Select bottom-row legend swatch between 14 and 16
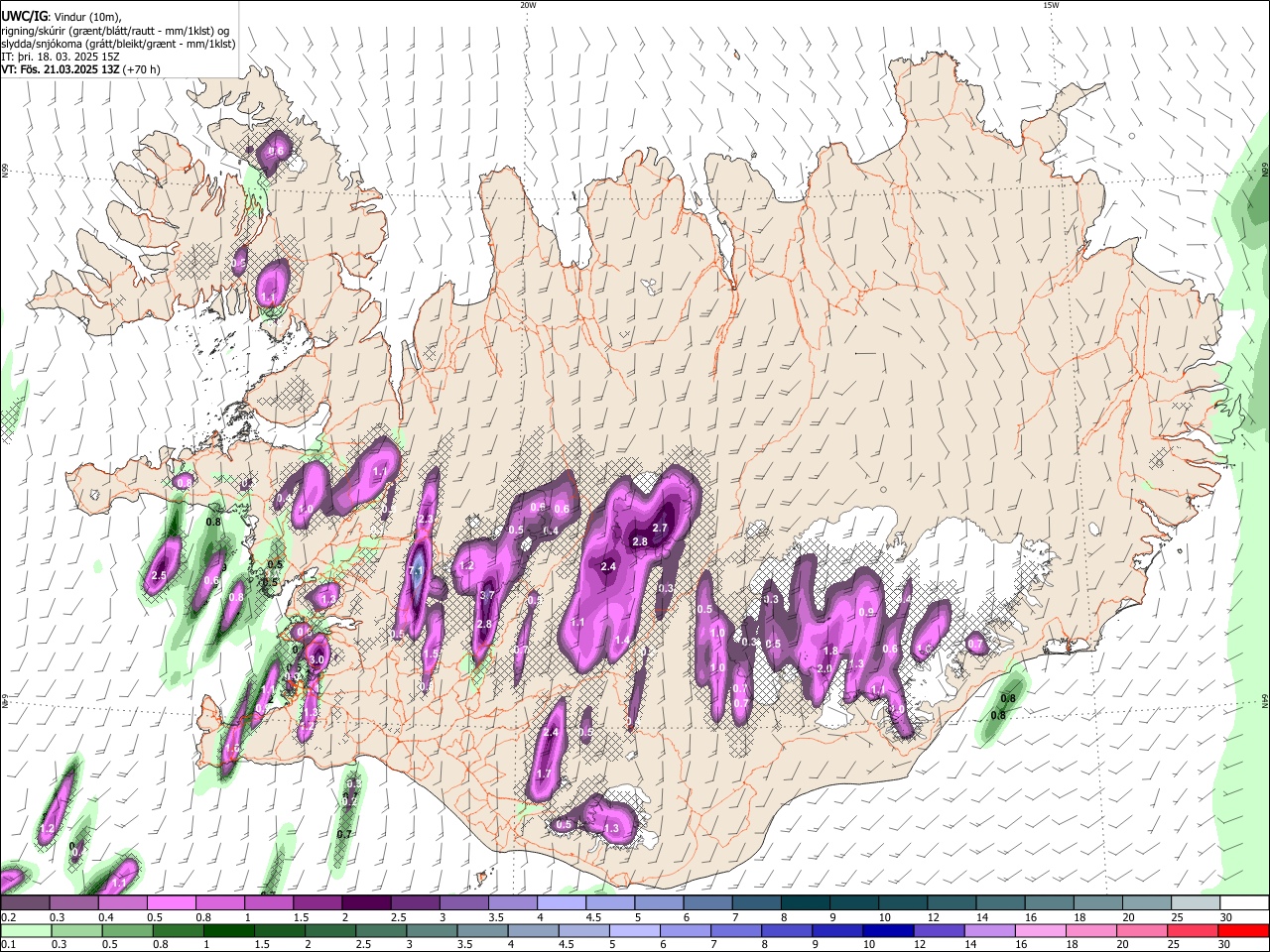 tap(992, 931)
